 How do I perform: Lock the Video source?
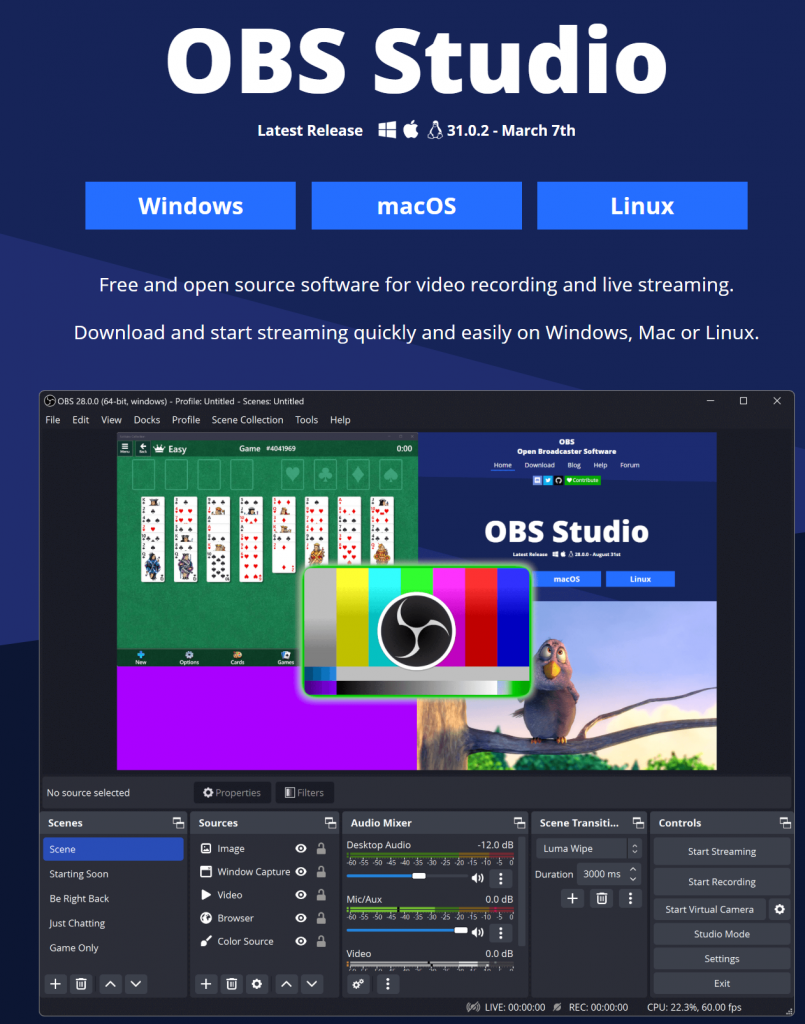click(321, 895)
